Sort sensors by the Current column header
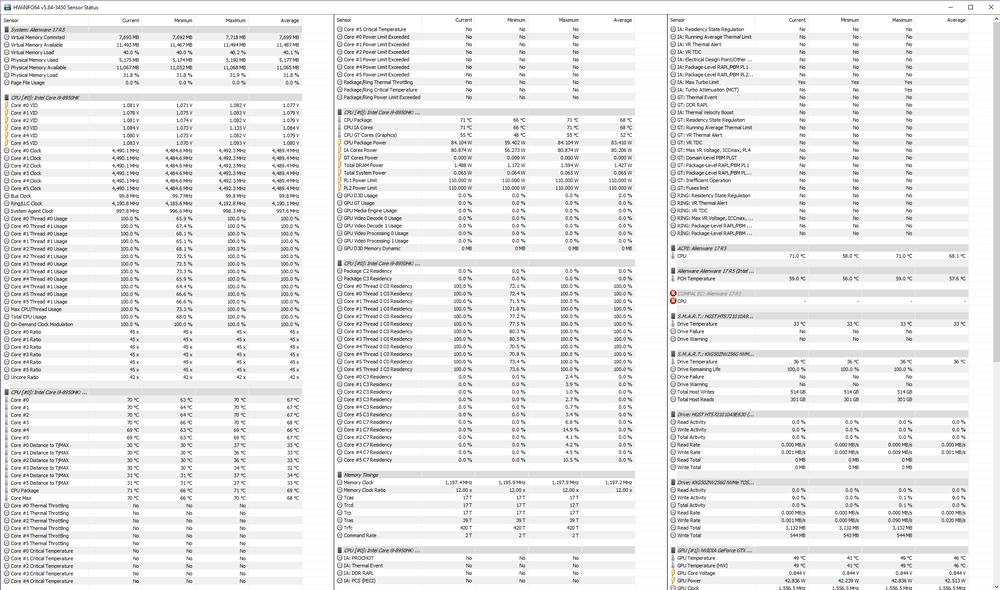Screen dimensions: 1000x590 pyautogui.click(x=131, y=19)
